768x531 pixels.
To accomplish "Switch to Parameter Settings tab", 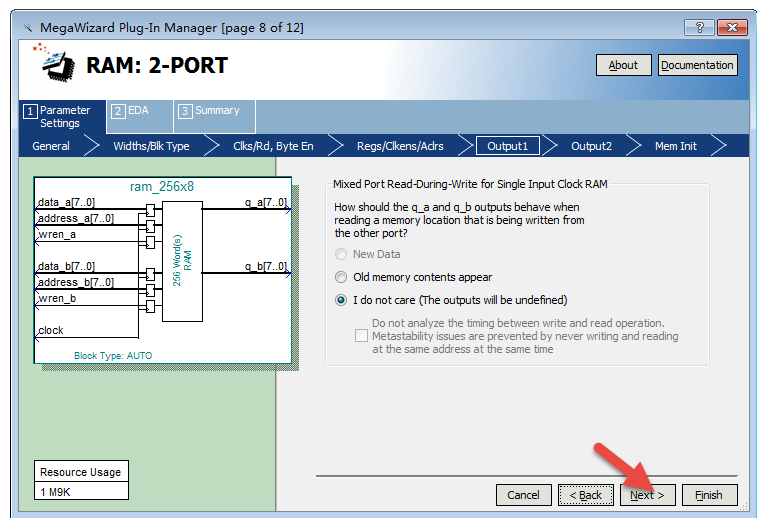I will [x=62, y=117].
